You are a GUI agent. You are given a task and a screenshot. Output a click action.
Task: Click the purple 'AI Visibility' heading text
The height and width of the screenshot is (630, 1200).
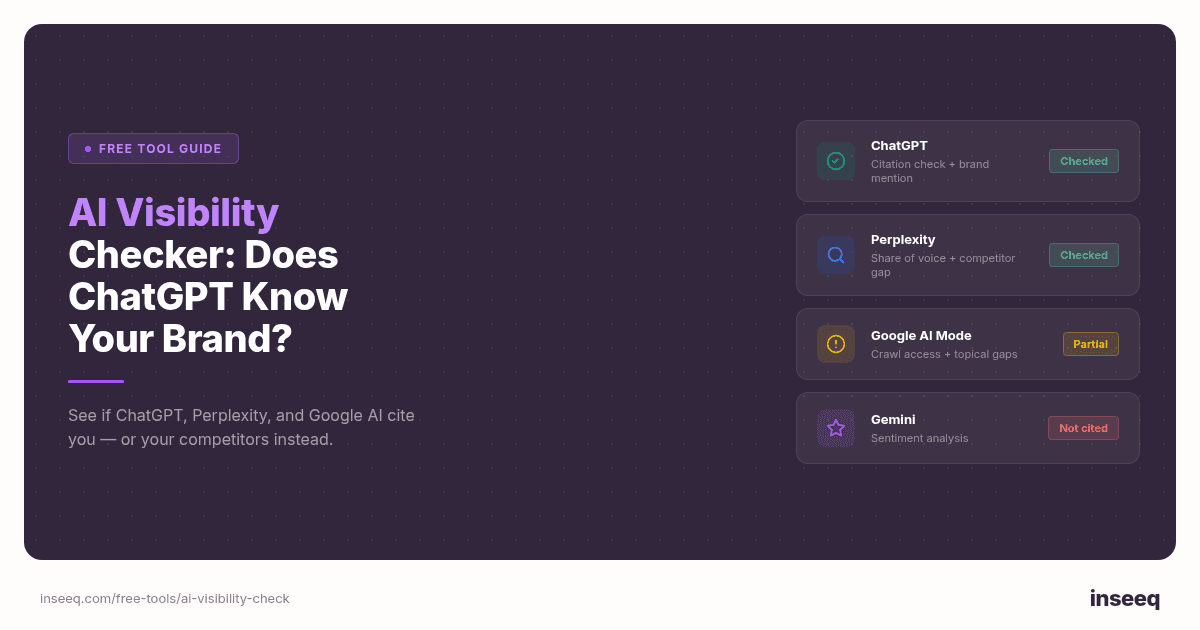point(174,213)
